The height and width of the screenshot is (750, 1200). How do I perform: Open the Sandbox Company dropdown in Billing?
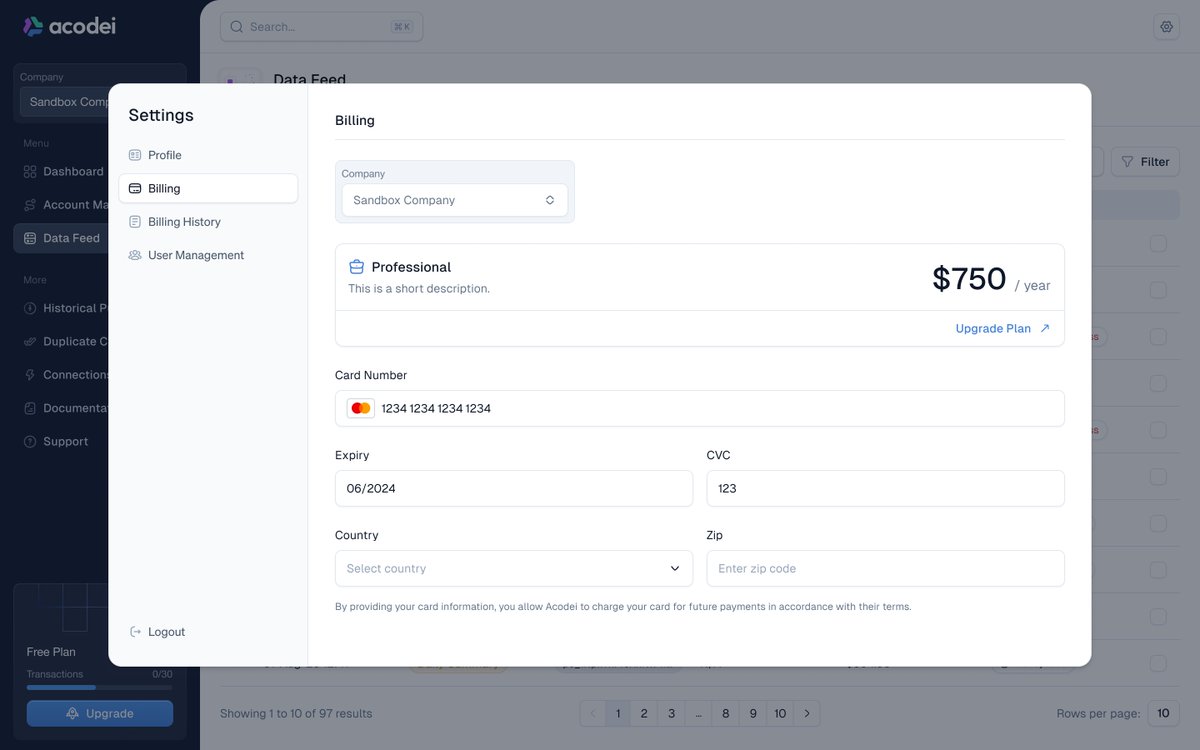pos(455,200)
